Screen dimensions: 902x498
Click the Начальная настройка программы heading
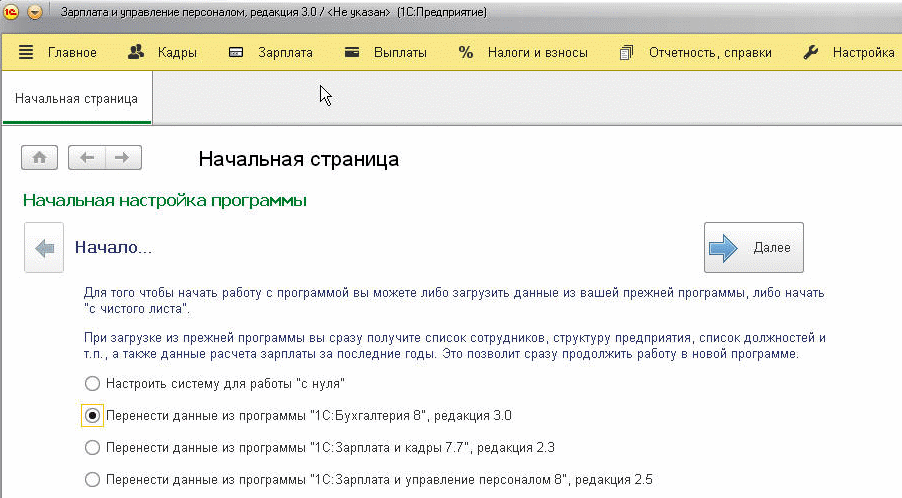[165, 201]
